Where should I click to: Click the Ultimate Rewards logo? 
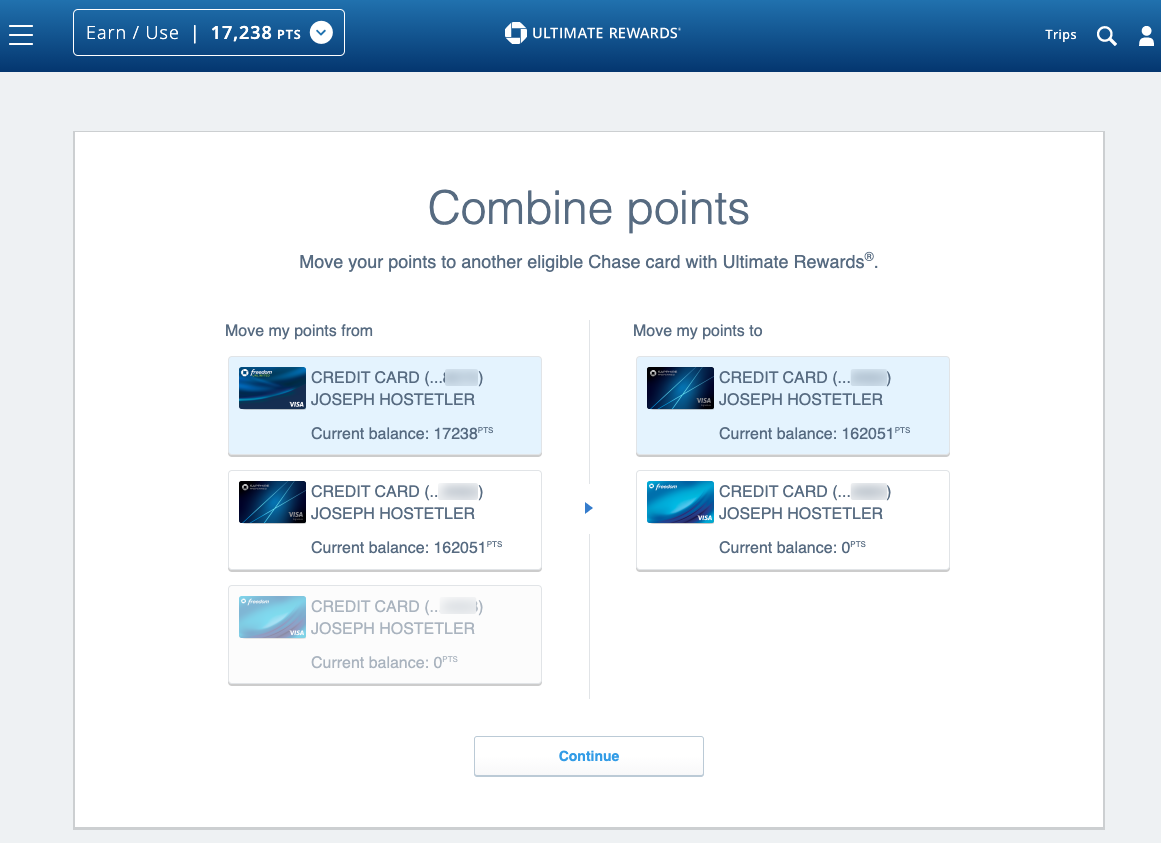[592, 33]
